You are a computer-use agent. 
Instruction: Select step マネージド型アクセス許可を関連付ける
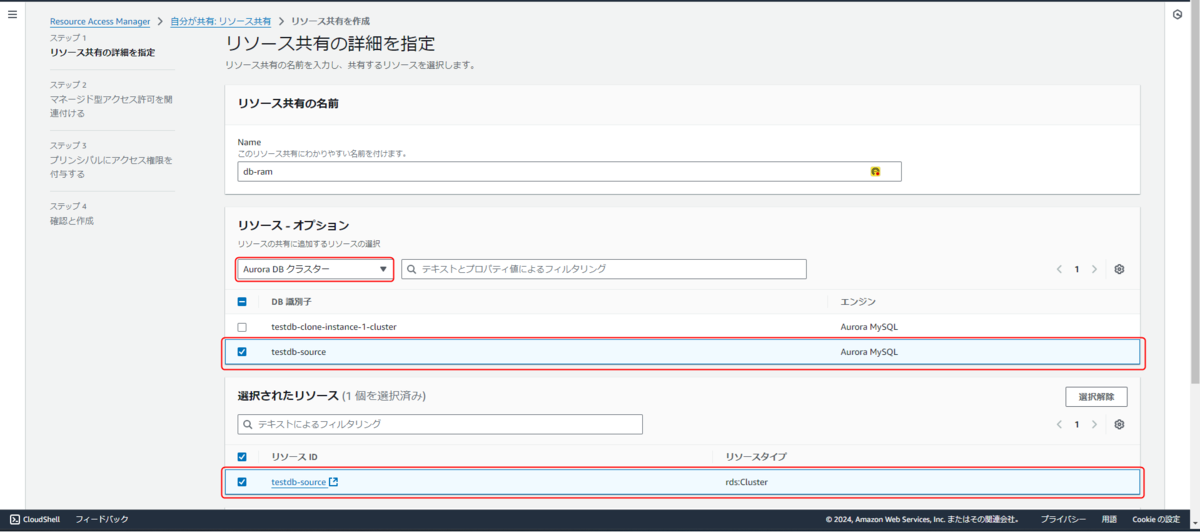(112, 106)
